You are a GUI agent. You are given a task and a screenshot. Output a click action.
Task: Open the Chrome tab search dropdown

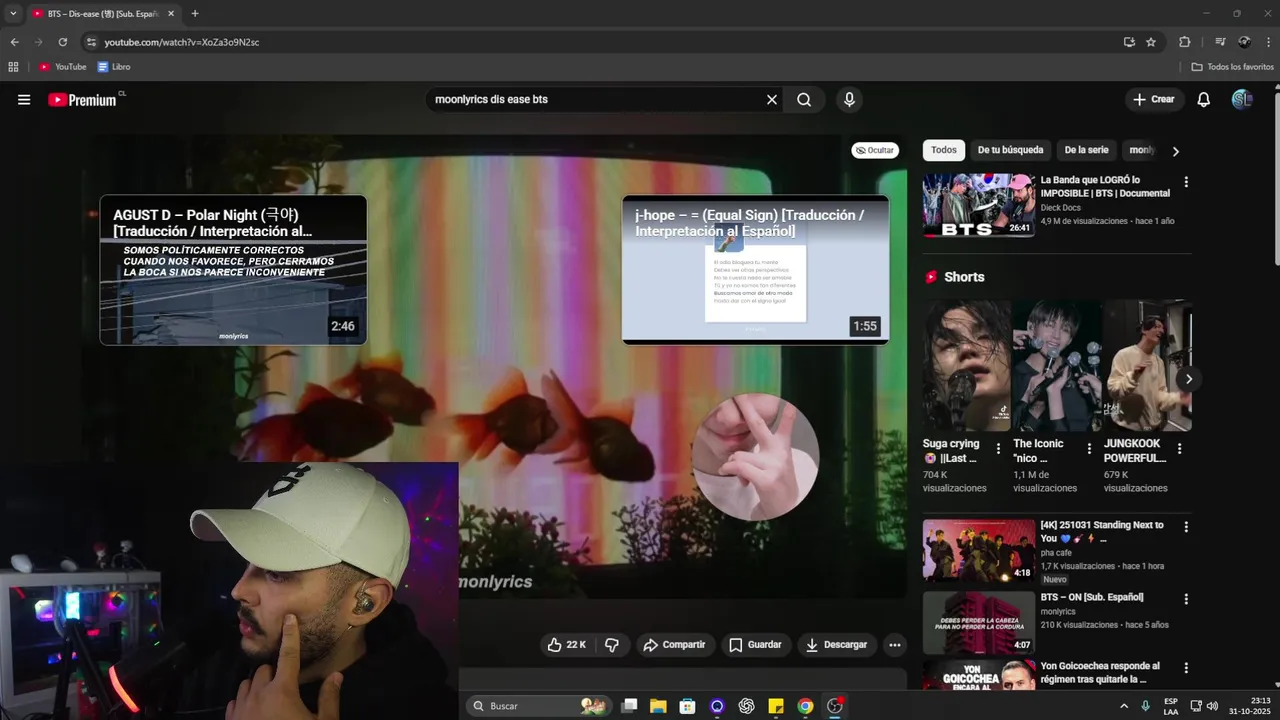coord(12,13)
